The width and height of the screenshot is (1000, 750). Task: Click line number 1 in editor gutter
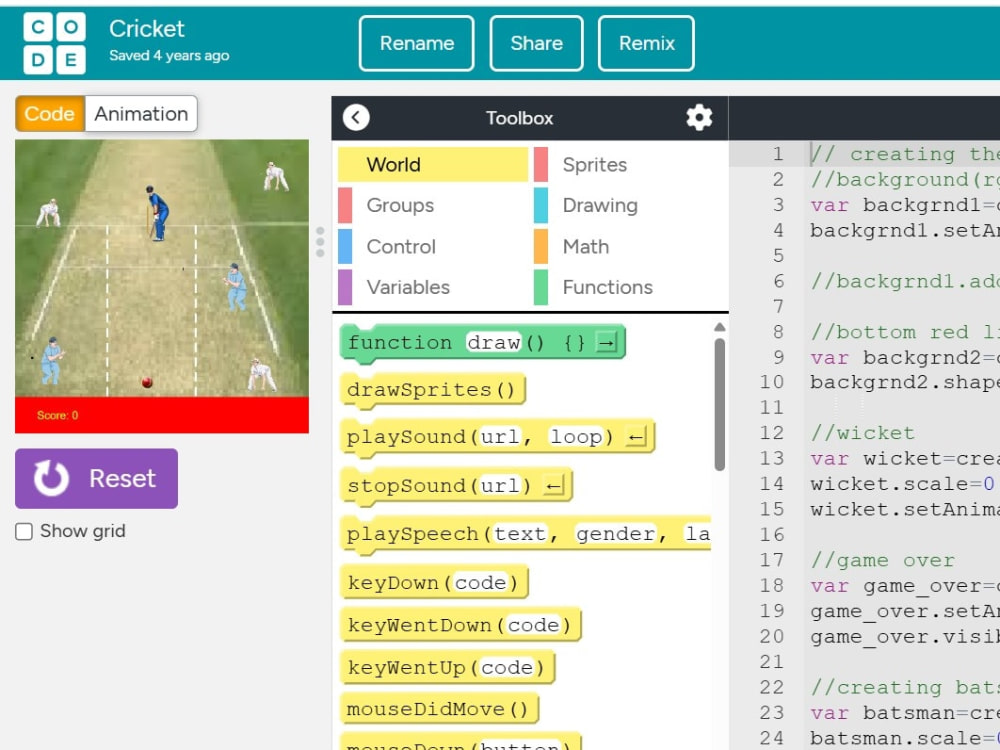pyautogui.click(x=777, y=154)
